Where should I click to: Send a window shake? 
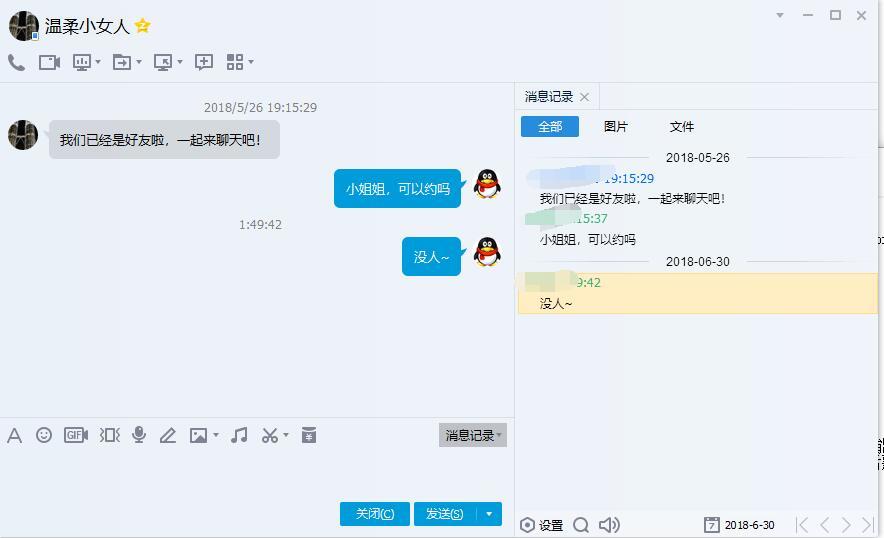(110, 435)
